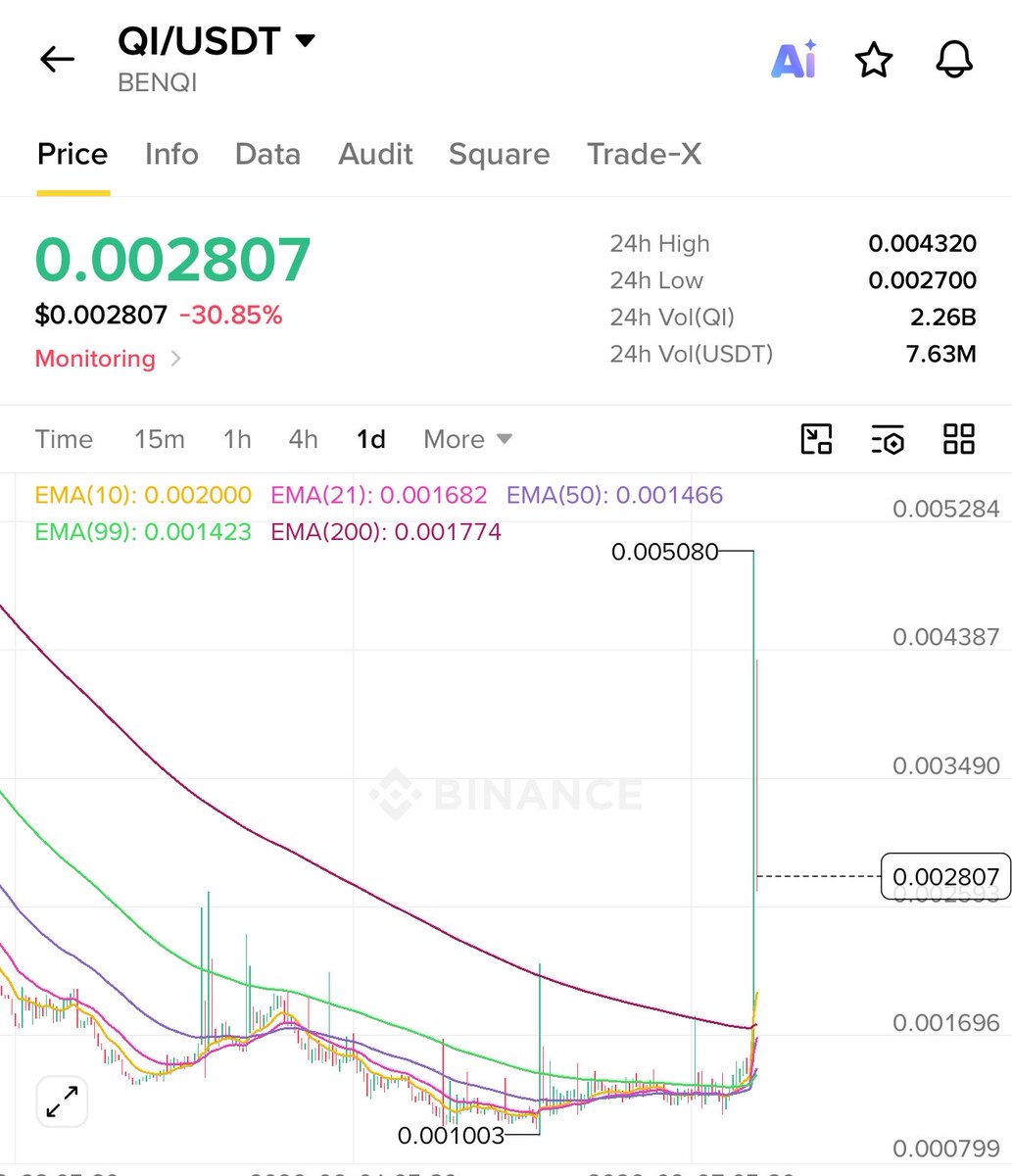Screen dimensions: 1012x1176
Task: Tap the 24h Vol(QI) value 2.26B
Action: click(x=942, y=317)
